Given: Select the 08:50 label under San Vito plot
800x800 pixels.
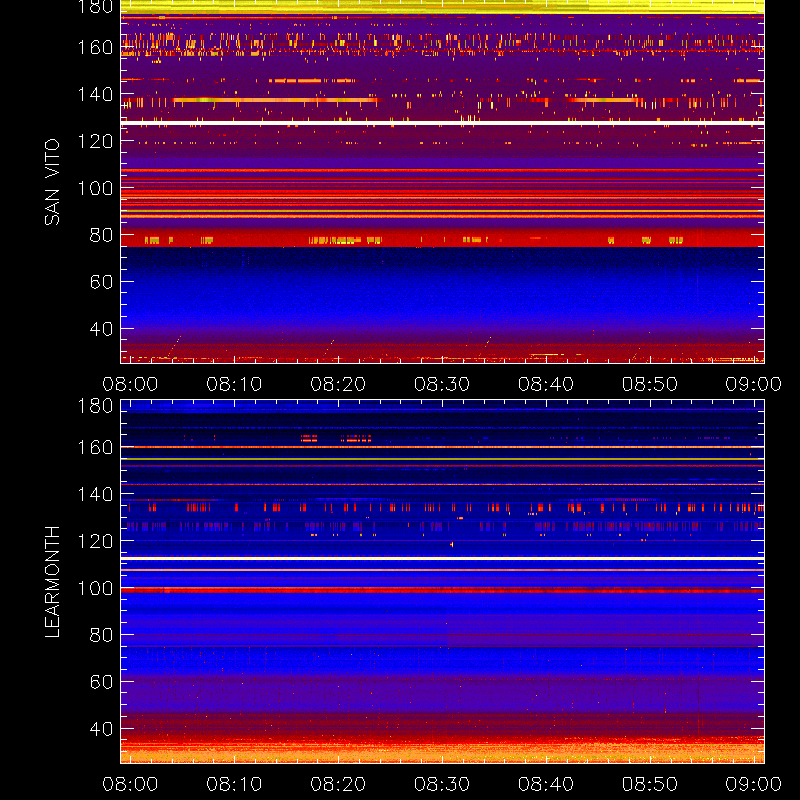Looking at the screenshot, I should (x=650, y=384).
